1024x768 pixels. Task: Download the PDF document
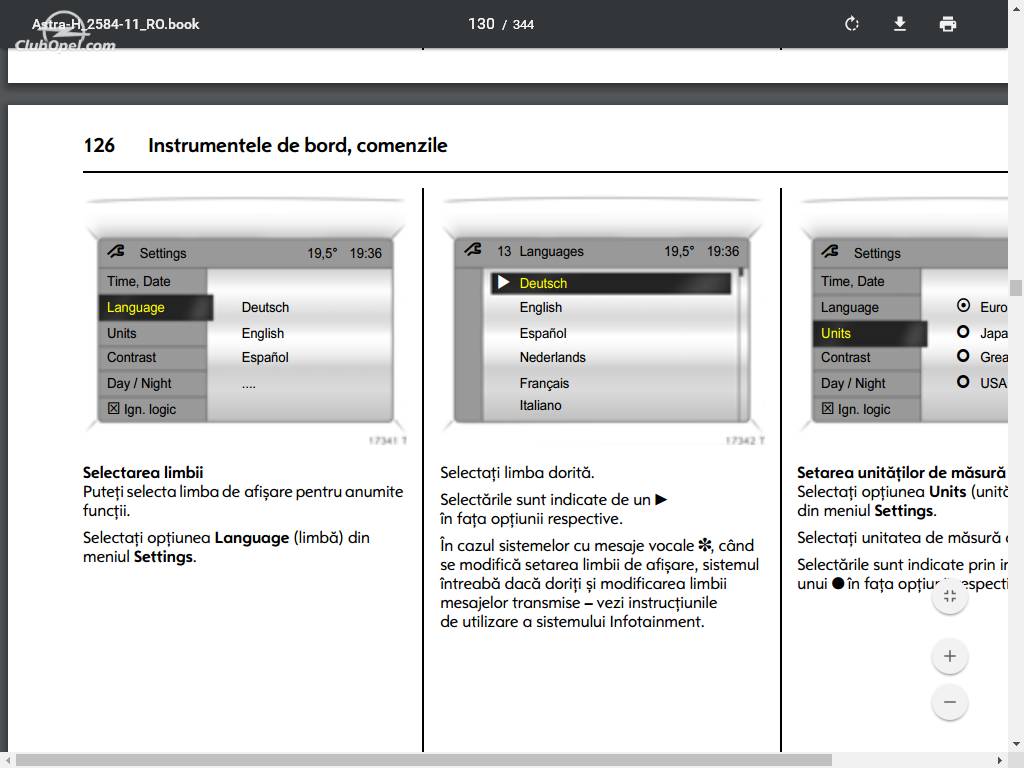(900, 24)
